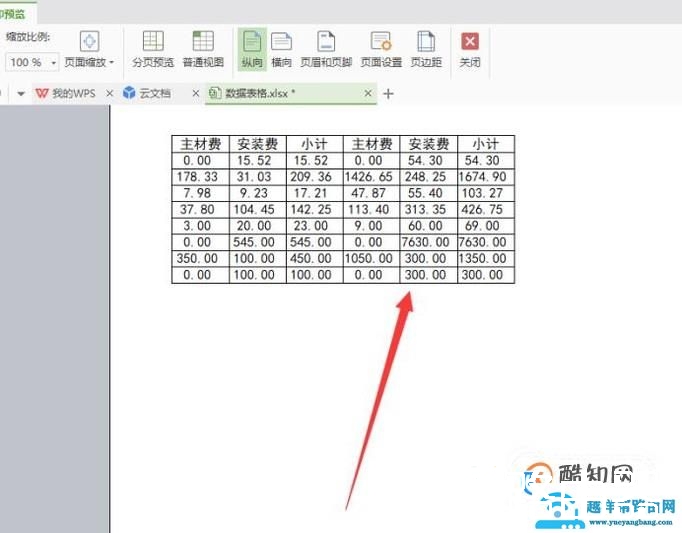Click cell value 20.00
The image size is (682, 533).
(254, 226)
